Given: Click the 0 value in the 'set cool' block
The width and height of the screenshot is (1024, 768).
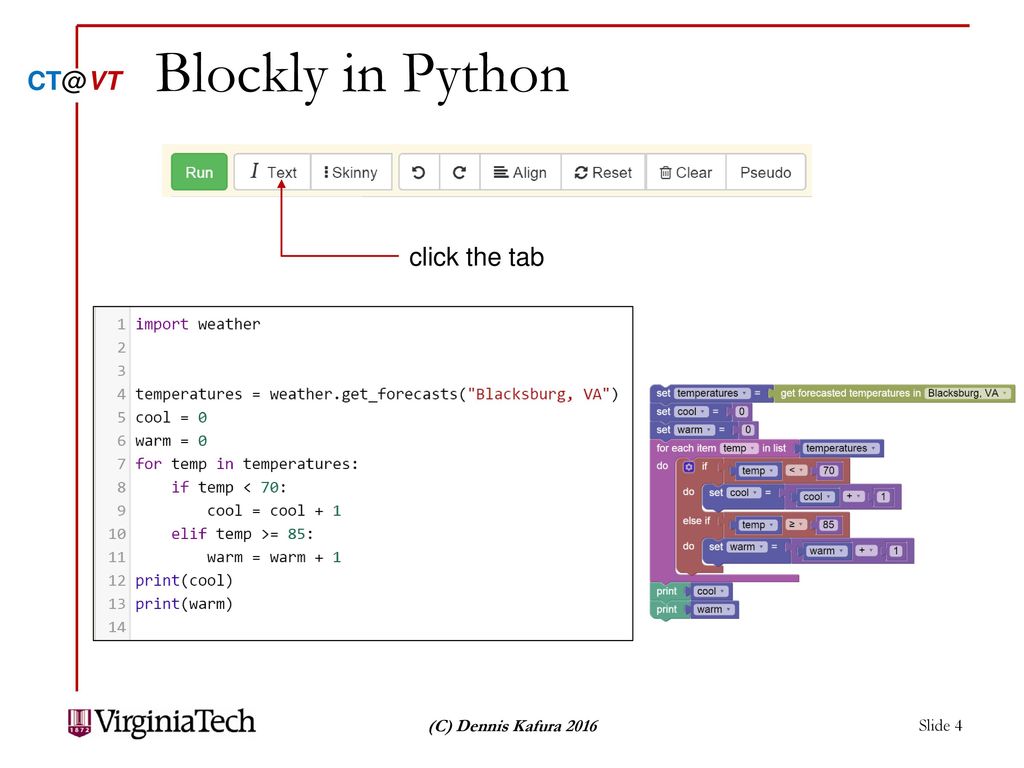Looking at the screenshot, I should click(x=741, y=411).
